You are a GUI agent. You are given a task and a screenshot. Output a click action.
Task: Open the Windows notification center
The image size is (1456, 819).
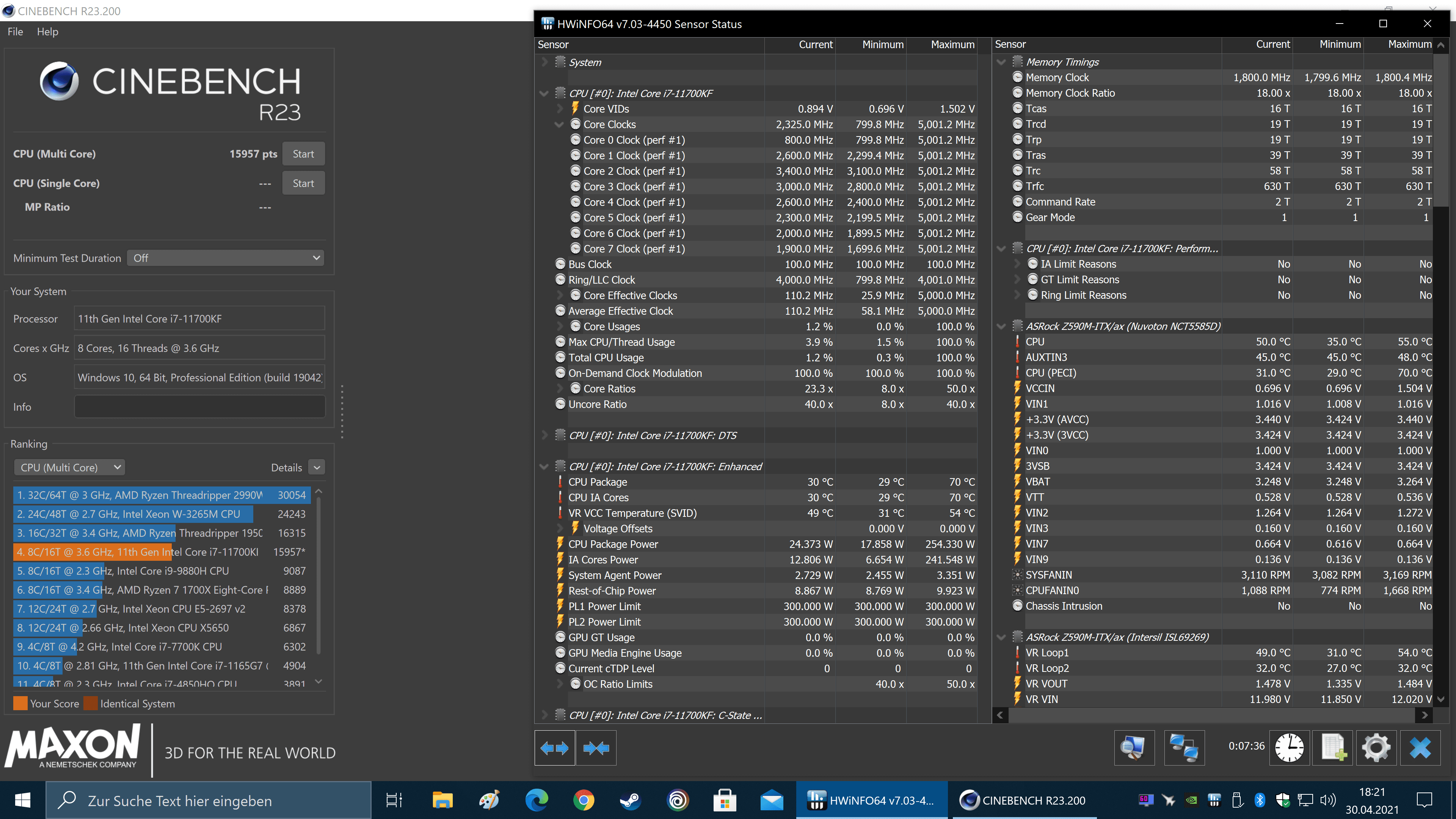tap(1425, 800)
